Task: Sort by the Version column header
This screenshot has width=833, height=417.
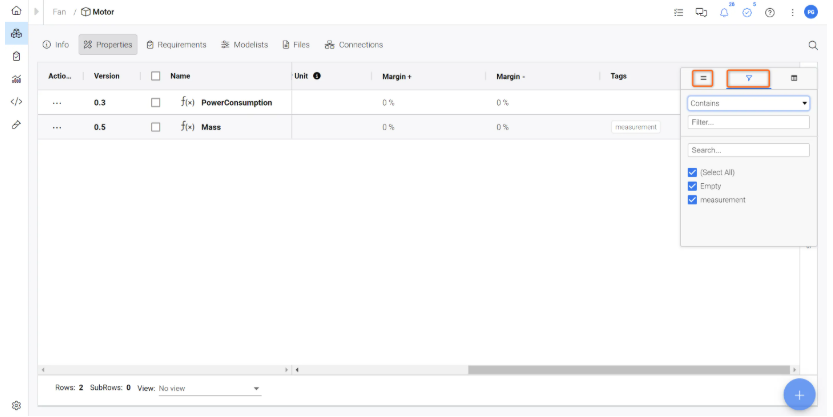Action: 107,76
